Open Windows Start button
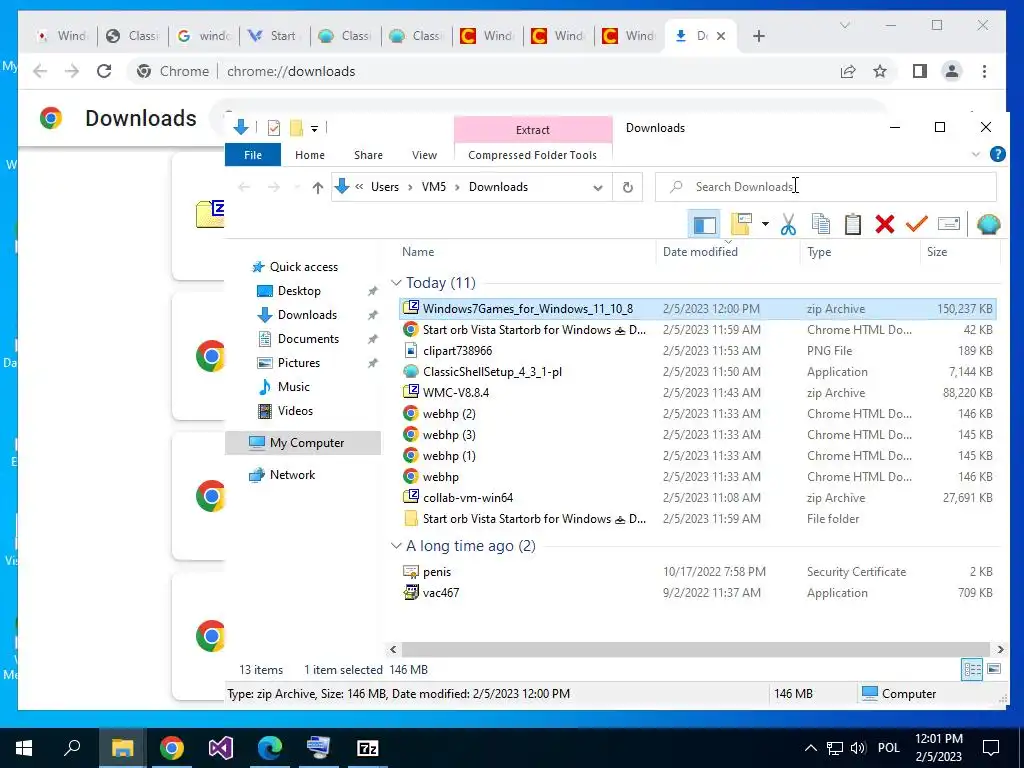The width and height of the screenshot is (1024, 768). [24, 748]
